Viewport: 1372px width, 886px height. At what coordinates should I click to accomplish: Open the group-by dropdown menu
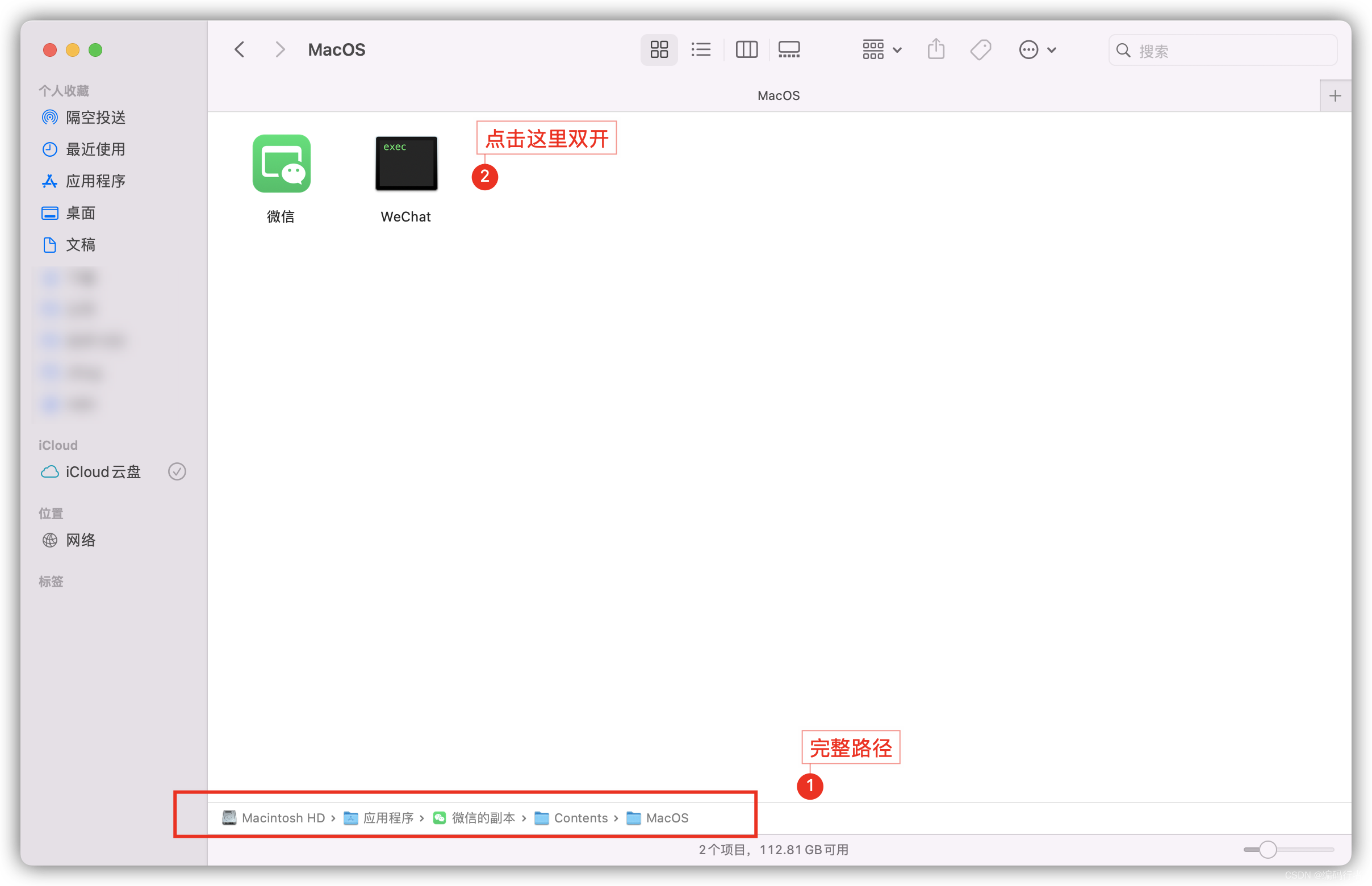[x=881, y=49]
